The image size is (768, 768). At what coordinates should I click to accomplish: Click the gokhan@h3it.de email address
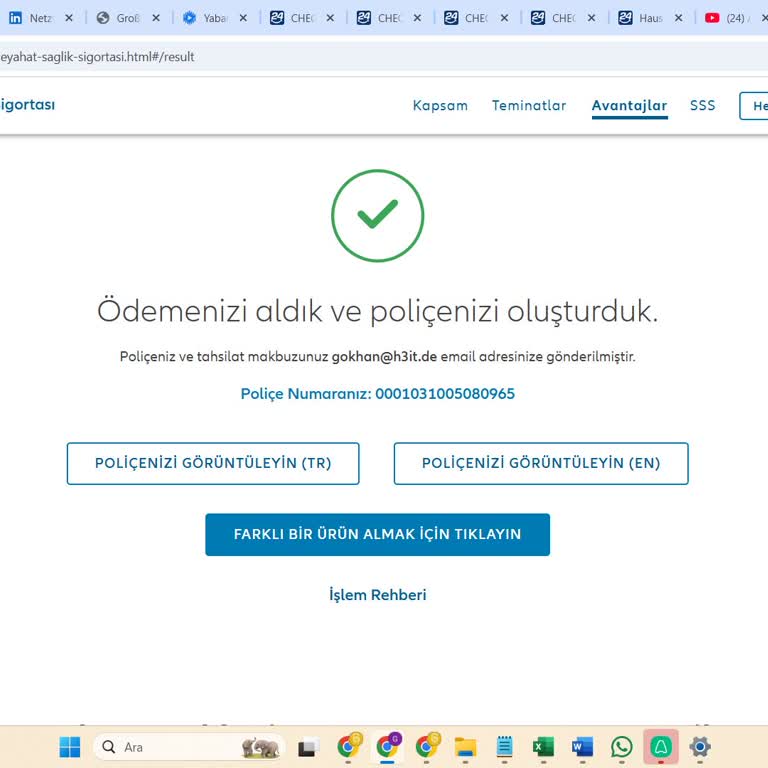coord(384,356)
